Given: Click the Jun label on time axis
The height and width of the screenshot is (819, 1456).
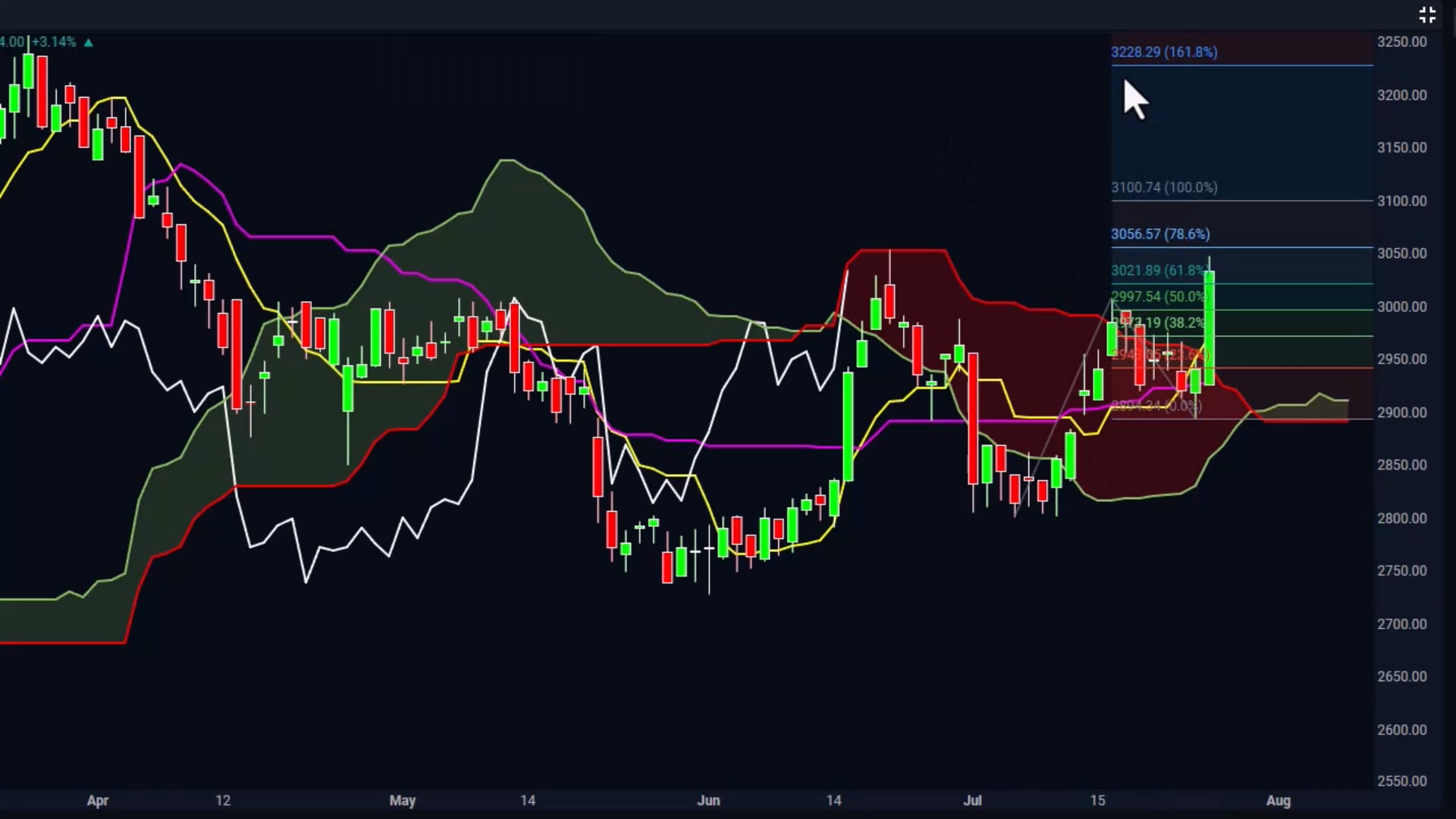Looking at the screenshot, I should point(708,801).
